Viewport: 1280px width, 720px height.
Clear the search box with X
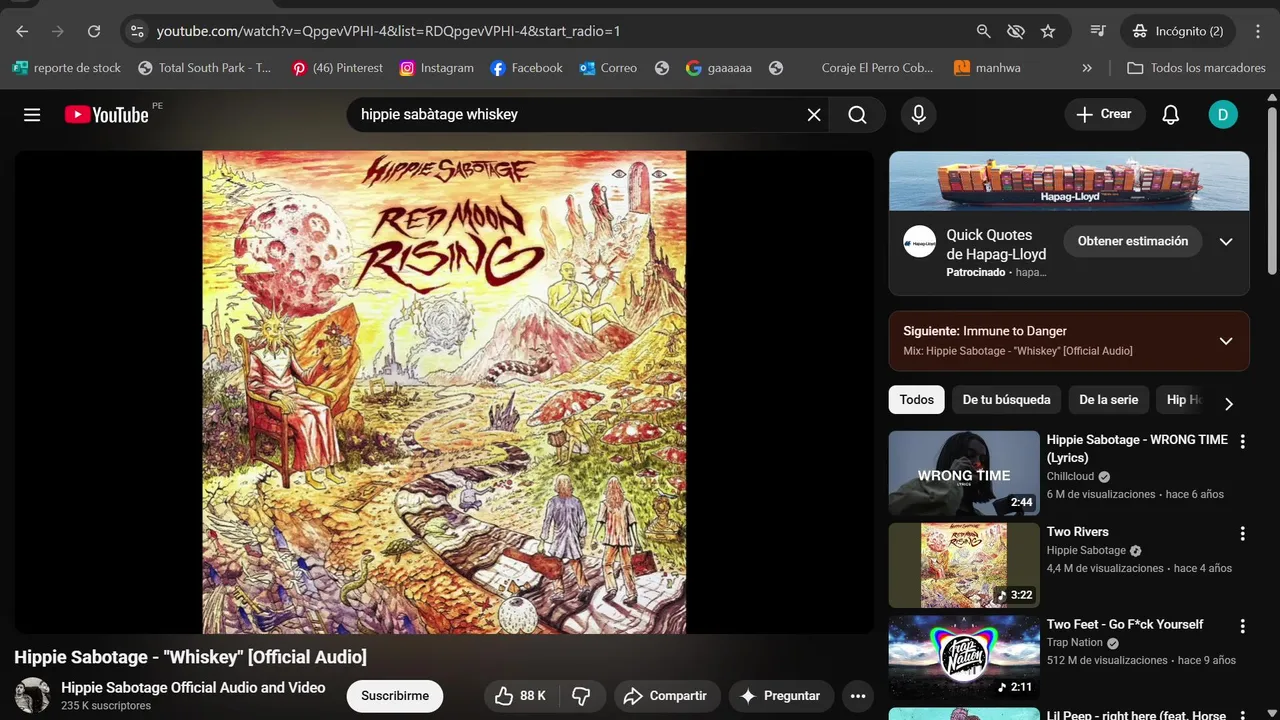tap(814, 115)
